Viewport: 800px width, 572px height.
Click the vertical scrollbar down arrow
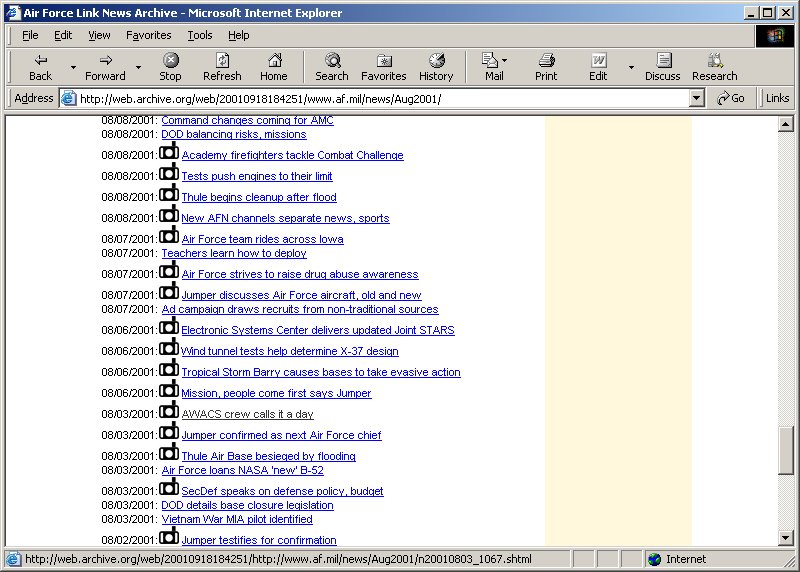(787, 538)
